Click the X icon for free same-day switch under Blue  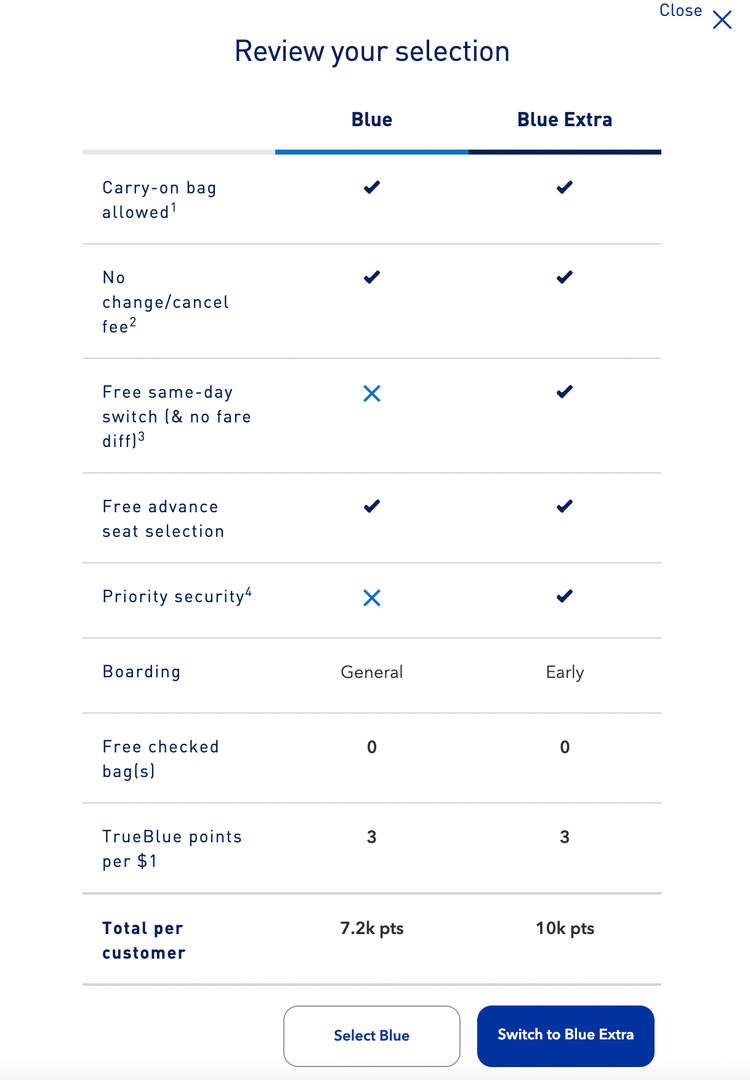(x=371, y=394)
